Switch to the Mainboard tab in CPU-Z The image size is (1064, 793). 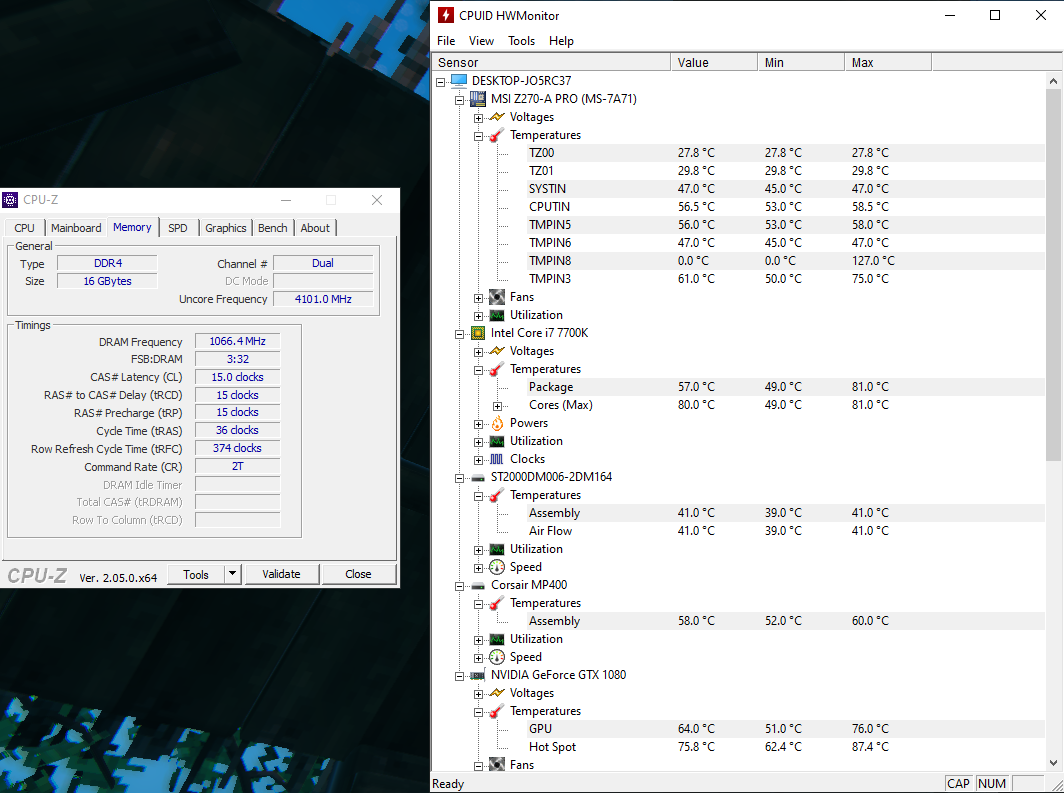pyautogui.click(x=76, y=228)
